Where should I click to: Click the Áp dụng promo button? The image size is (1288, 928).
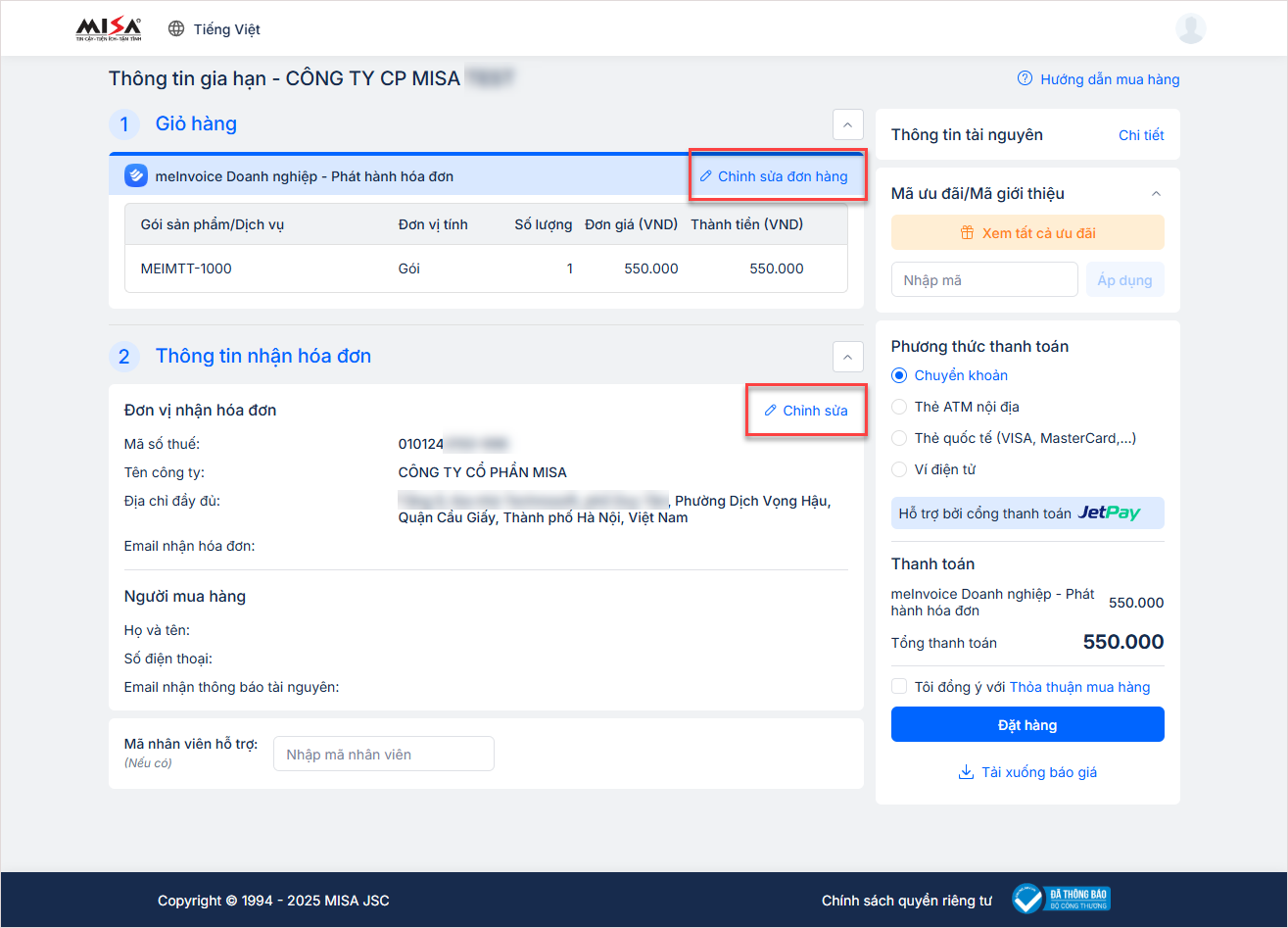(1125, 280)
